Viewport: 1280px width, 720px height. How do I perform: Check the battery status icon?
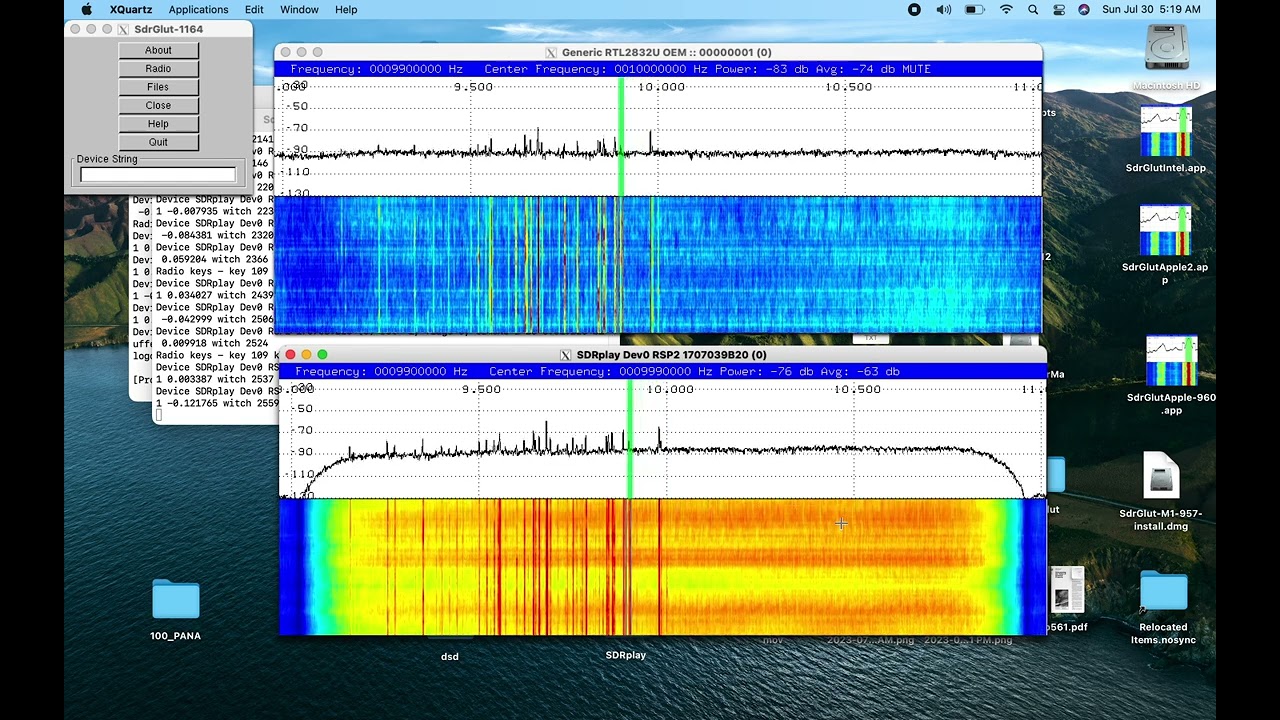[x=974, y=9]
